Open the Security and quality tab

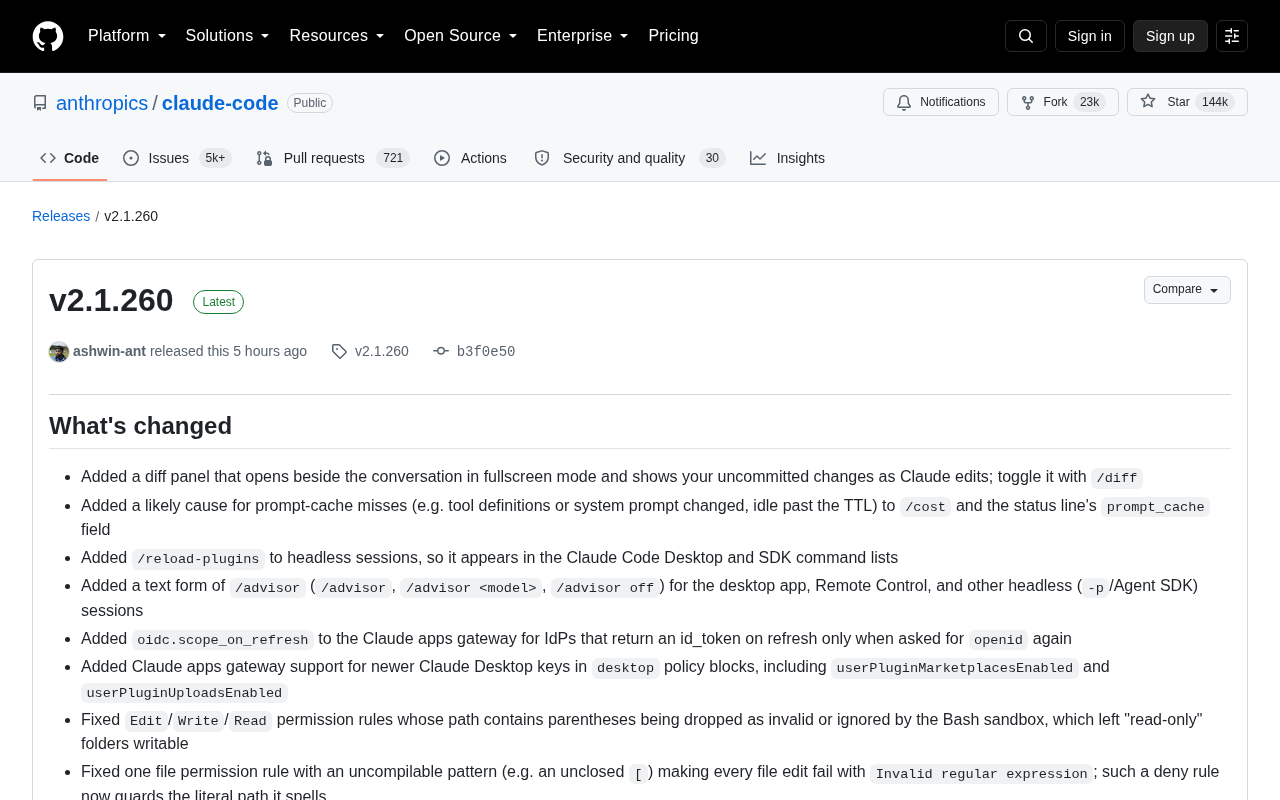[x=629, y=158]
